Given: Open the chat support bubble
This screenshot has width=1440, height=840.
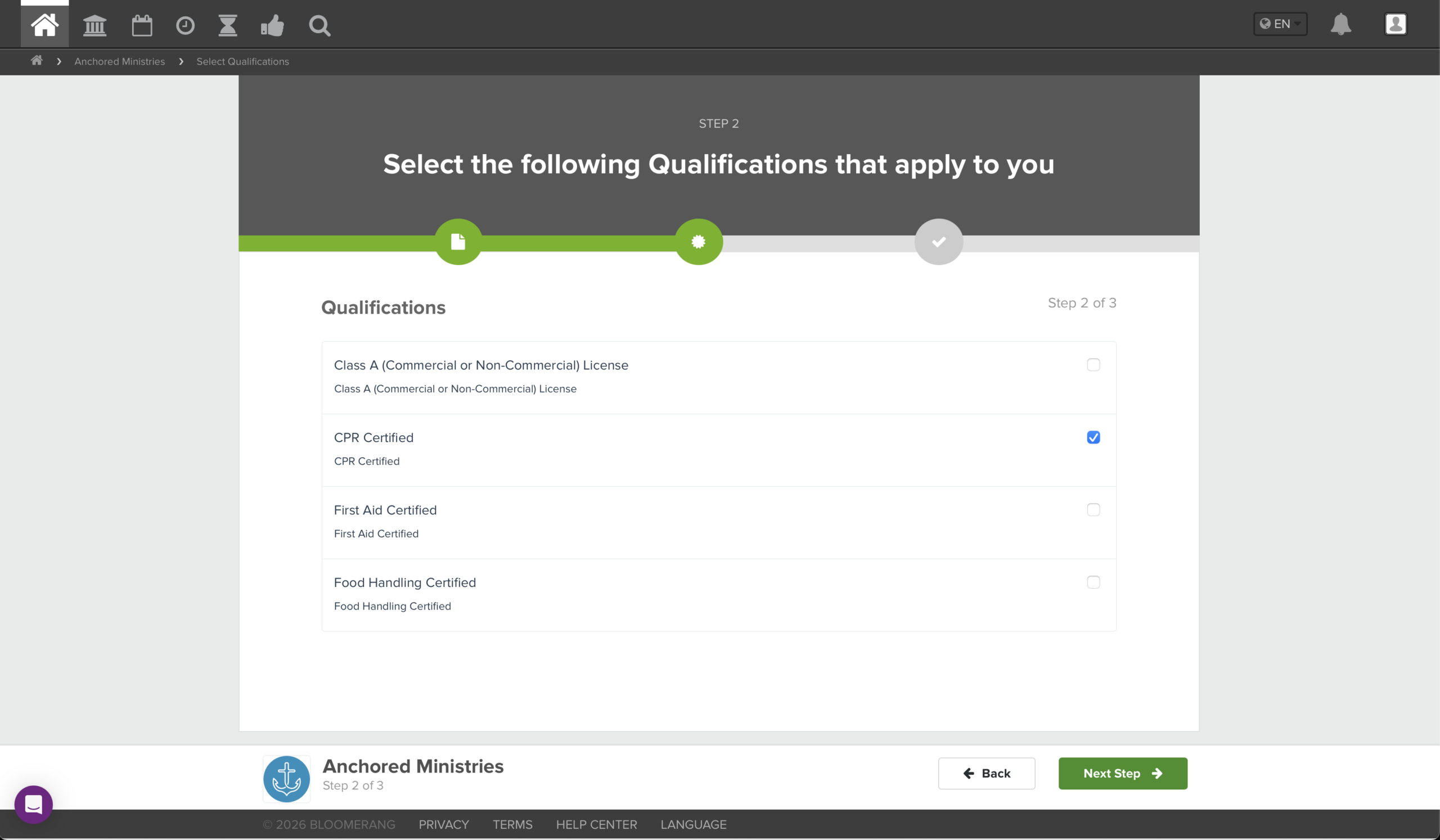Looking at the screenshot, I should click(33, 804).
